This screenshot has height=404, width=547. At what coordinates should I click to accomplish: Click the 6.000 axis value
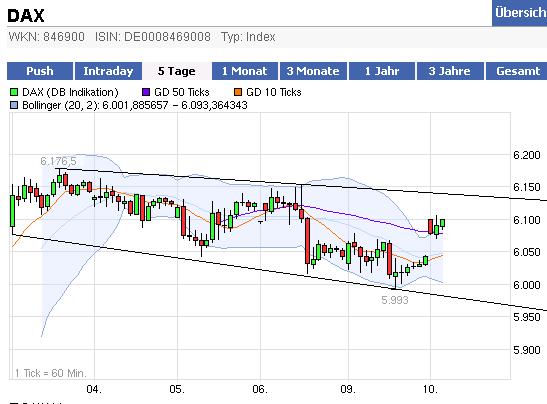(x=527, y=285)
